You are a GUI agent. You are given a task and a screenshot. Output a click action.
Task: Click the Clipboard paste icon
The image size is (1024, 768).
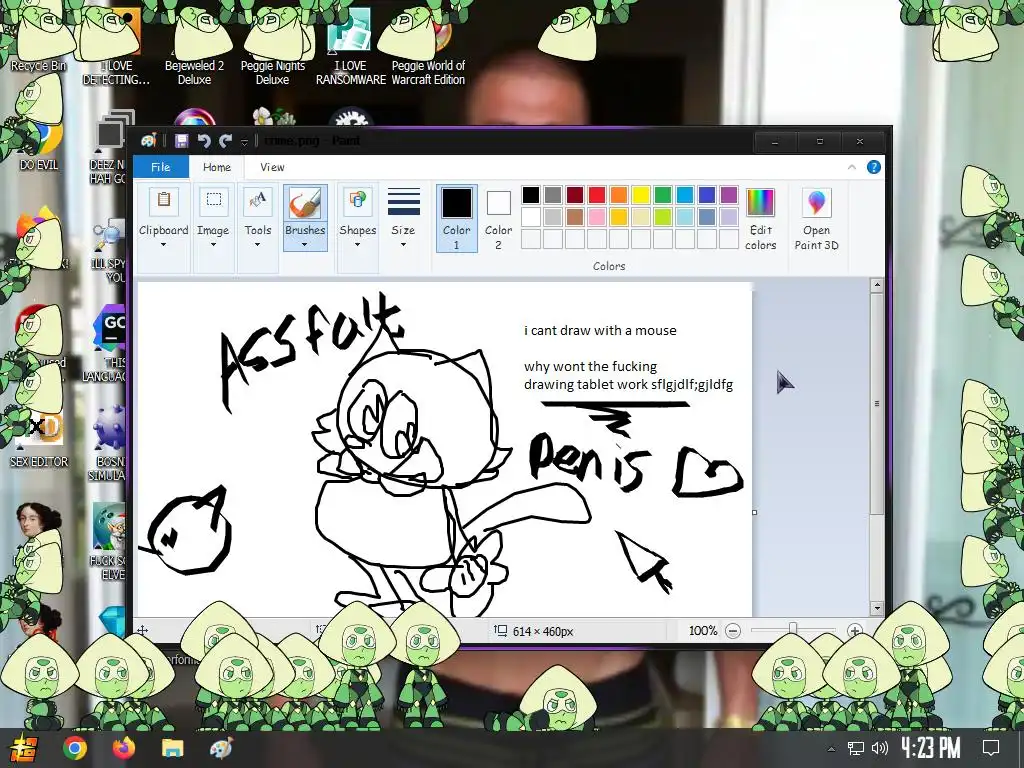(163, 201)
